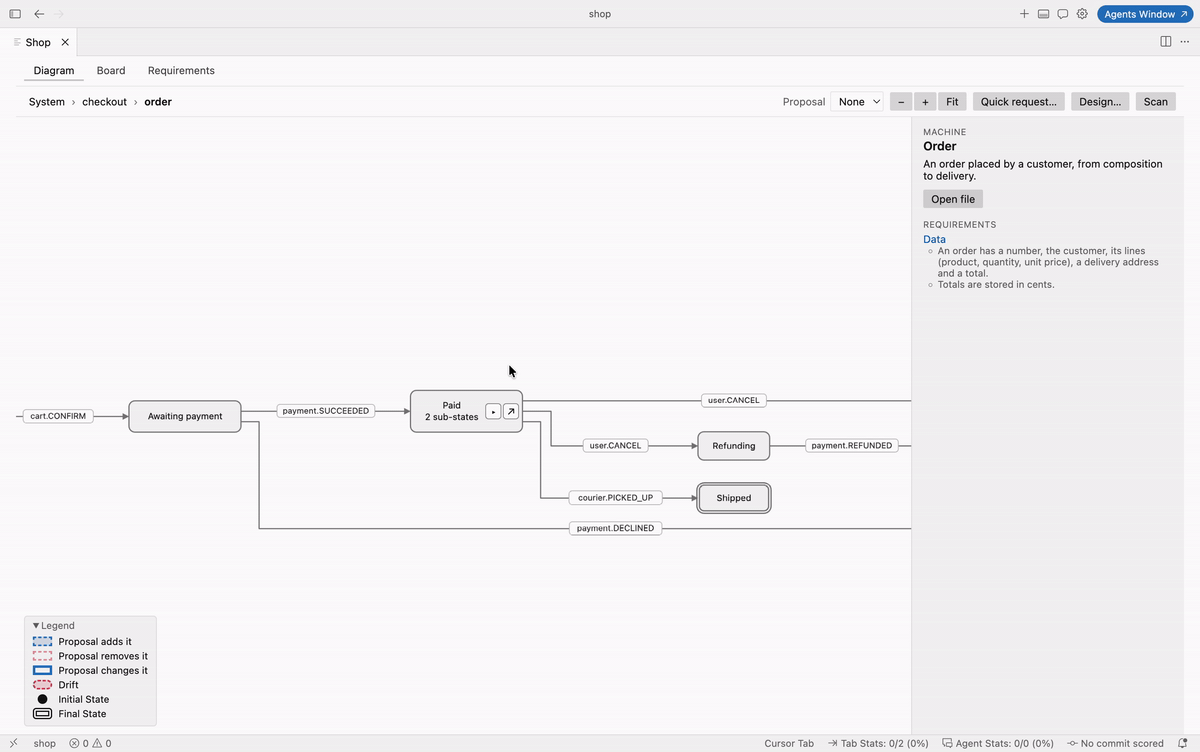Expand Paid sub-states with the triangle button
The height and width of the screenshot is (752, 1200).
click(493, 411)
